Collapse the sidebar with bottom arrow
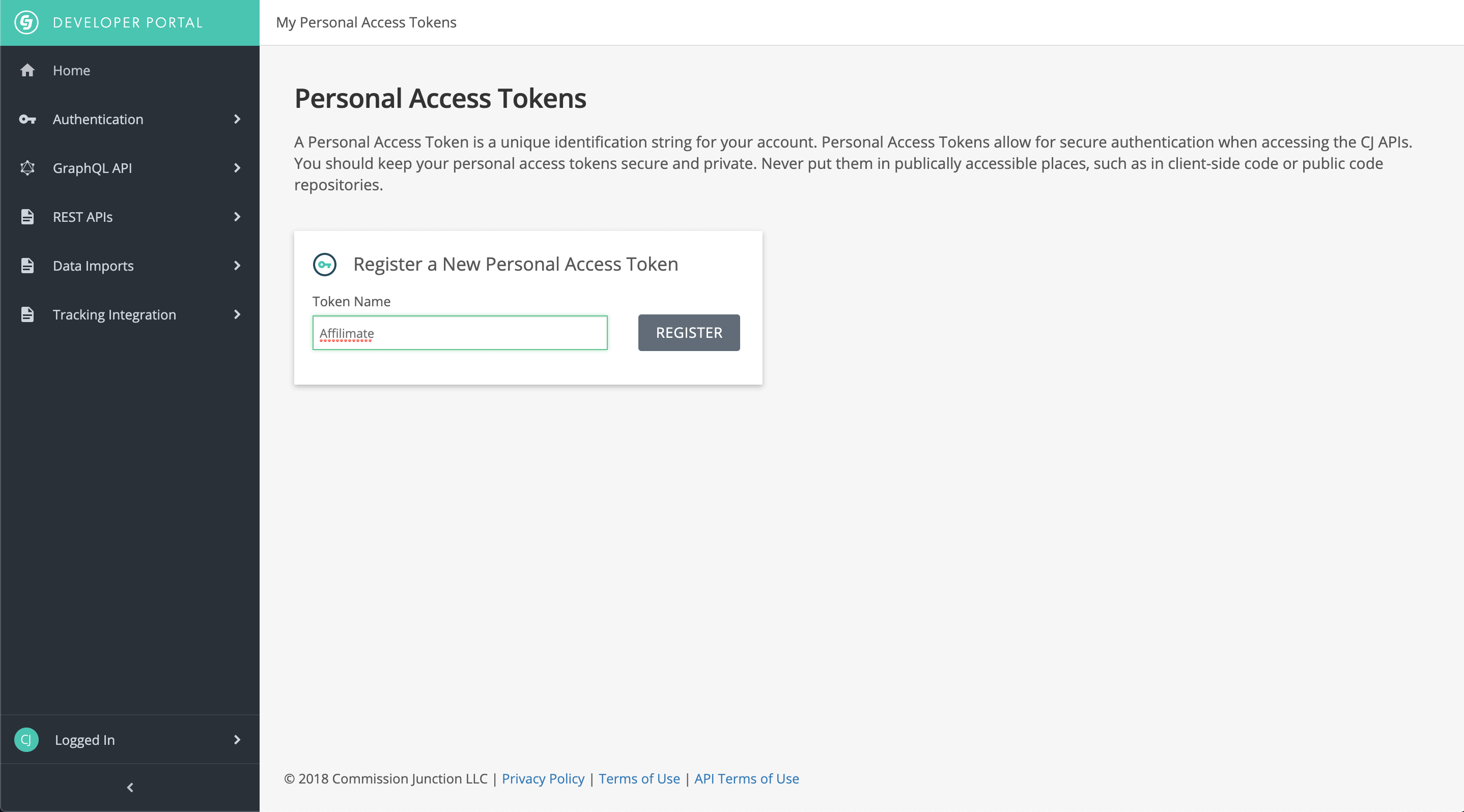The width and height of the screenshot is (1464, 812). tap(130, 788)
